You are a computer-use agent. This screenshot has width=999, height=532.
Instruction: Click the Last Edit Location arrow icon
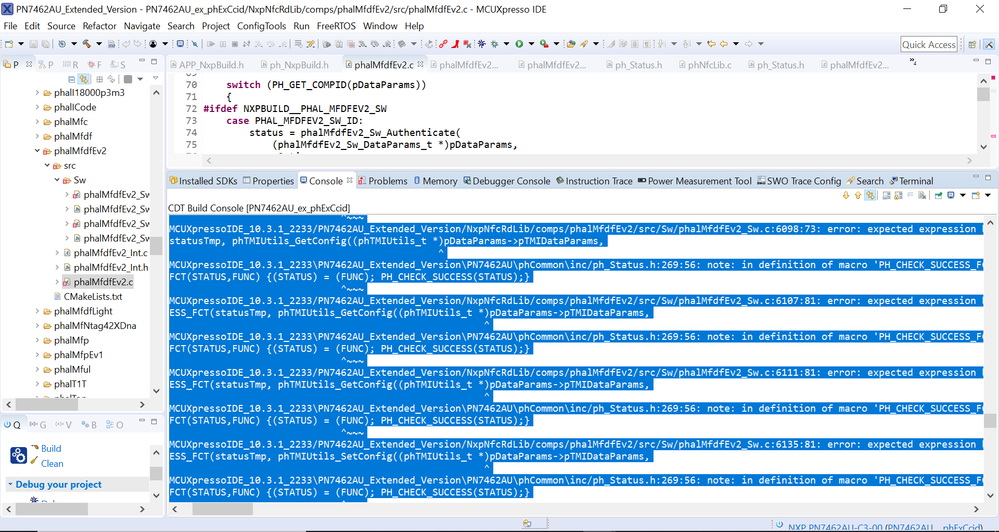(711, 44)
